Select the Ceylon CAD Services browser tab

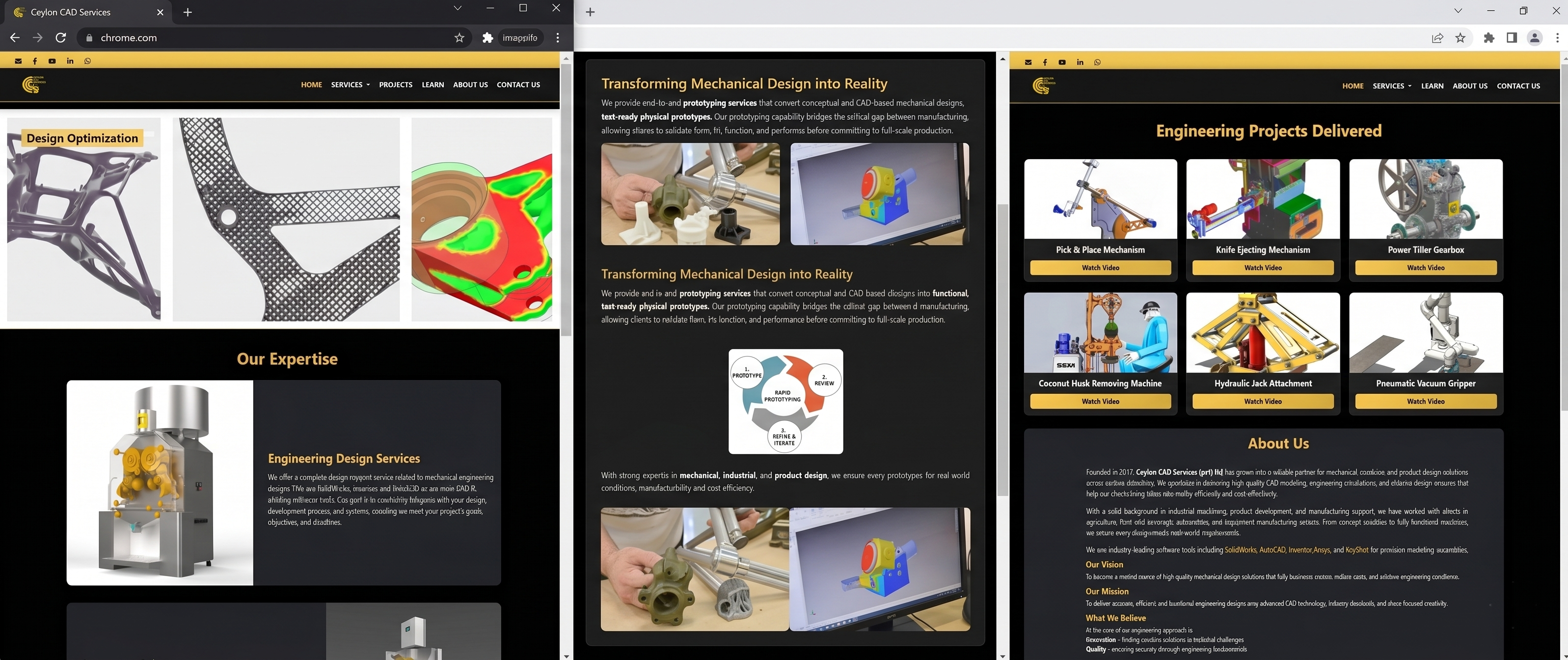pos(88,12)
